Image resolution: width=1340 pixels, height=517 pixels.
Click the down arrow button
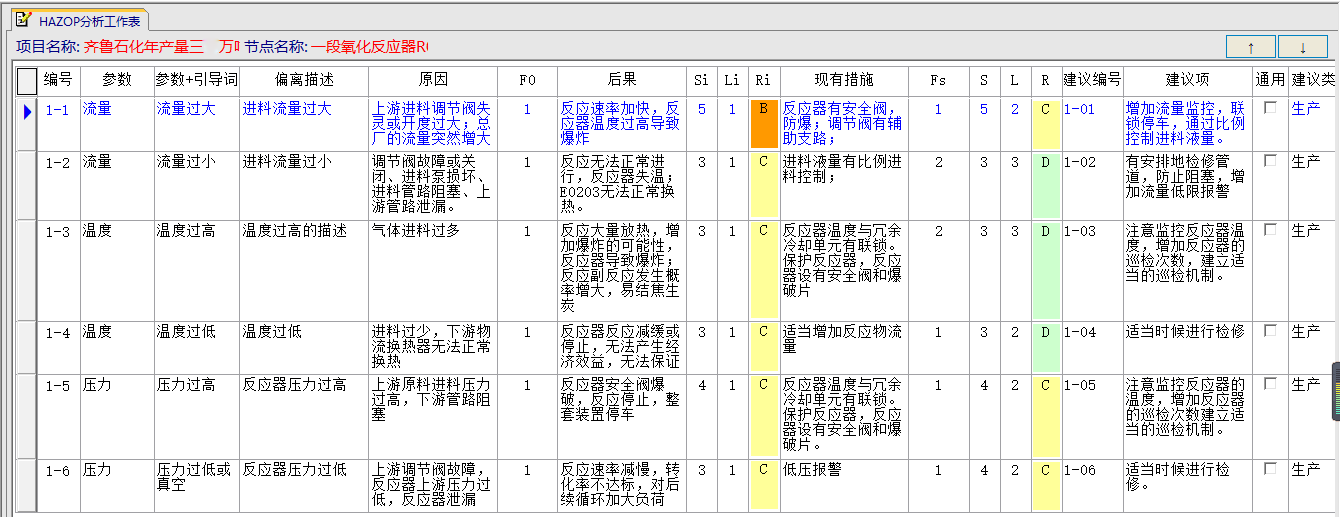pyautogui.click(x=1304, y=47)
